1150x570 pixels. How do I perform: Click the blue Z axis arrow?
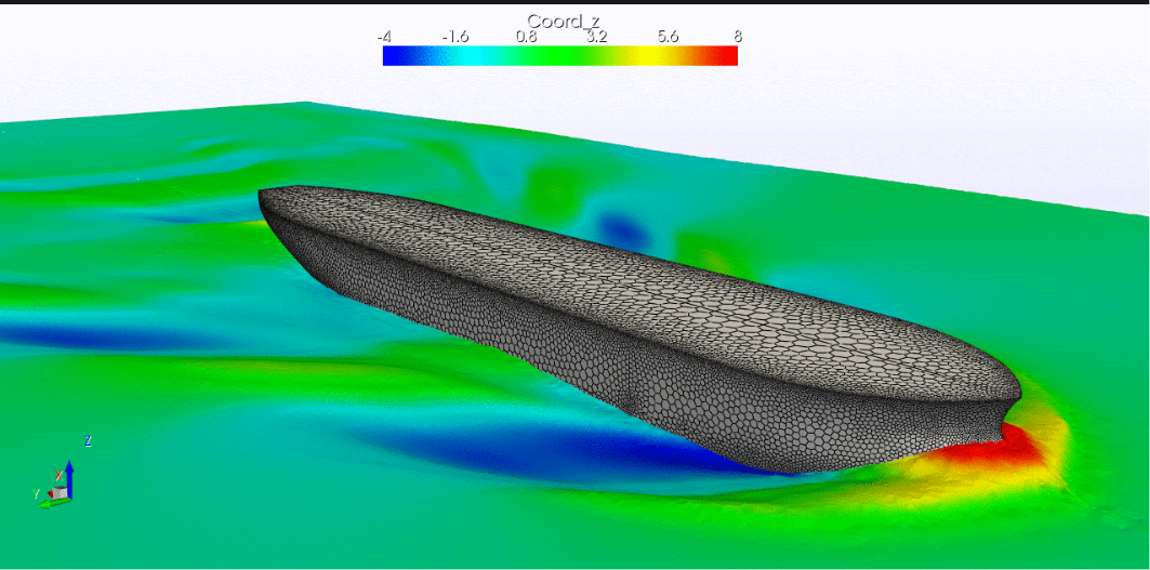point(70,472)
